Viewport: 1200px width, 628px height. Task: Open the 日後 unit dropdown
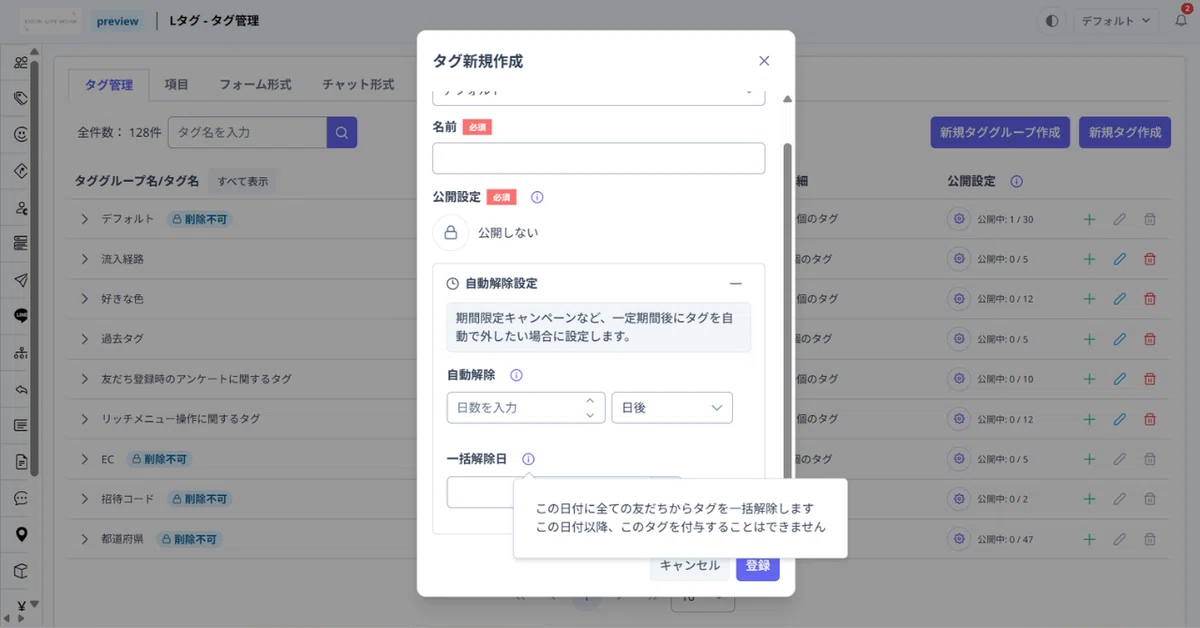click(672, 408)
